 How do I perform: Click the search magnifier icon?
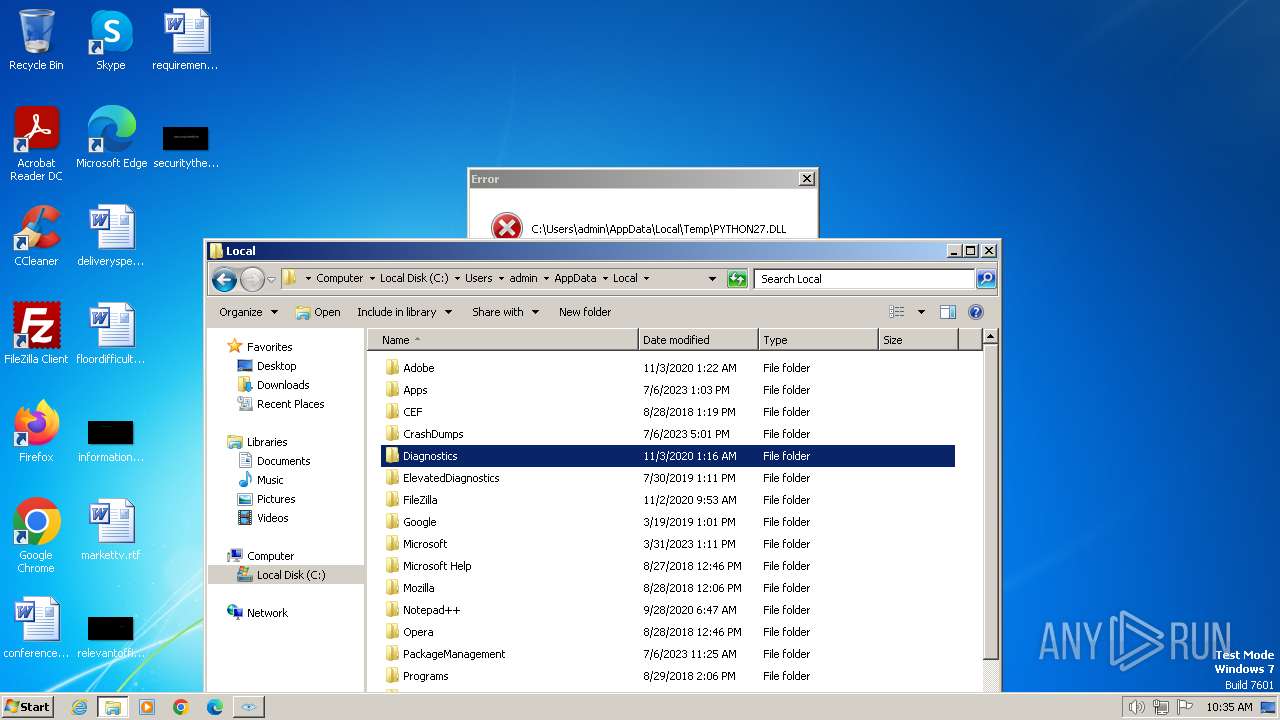point(986,279)
